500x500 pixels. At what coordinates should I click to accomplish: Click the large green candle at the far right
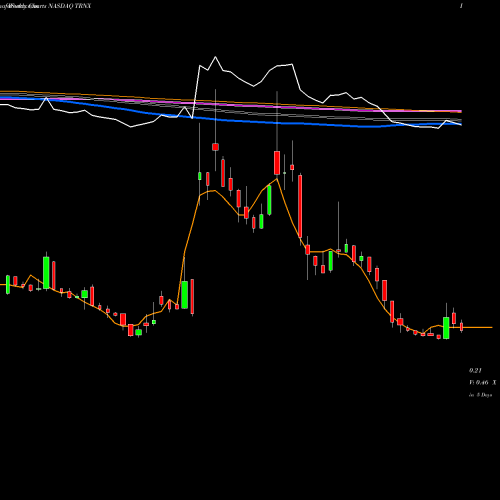(x=446, y=328)
